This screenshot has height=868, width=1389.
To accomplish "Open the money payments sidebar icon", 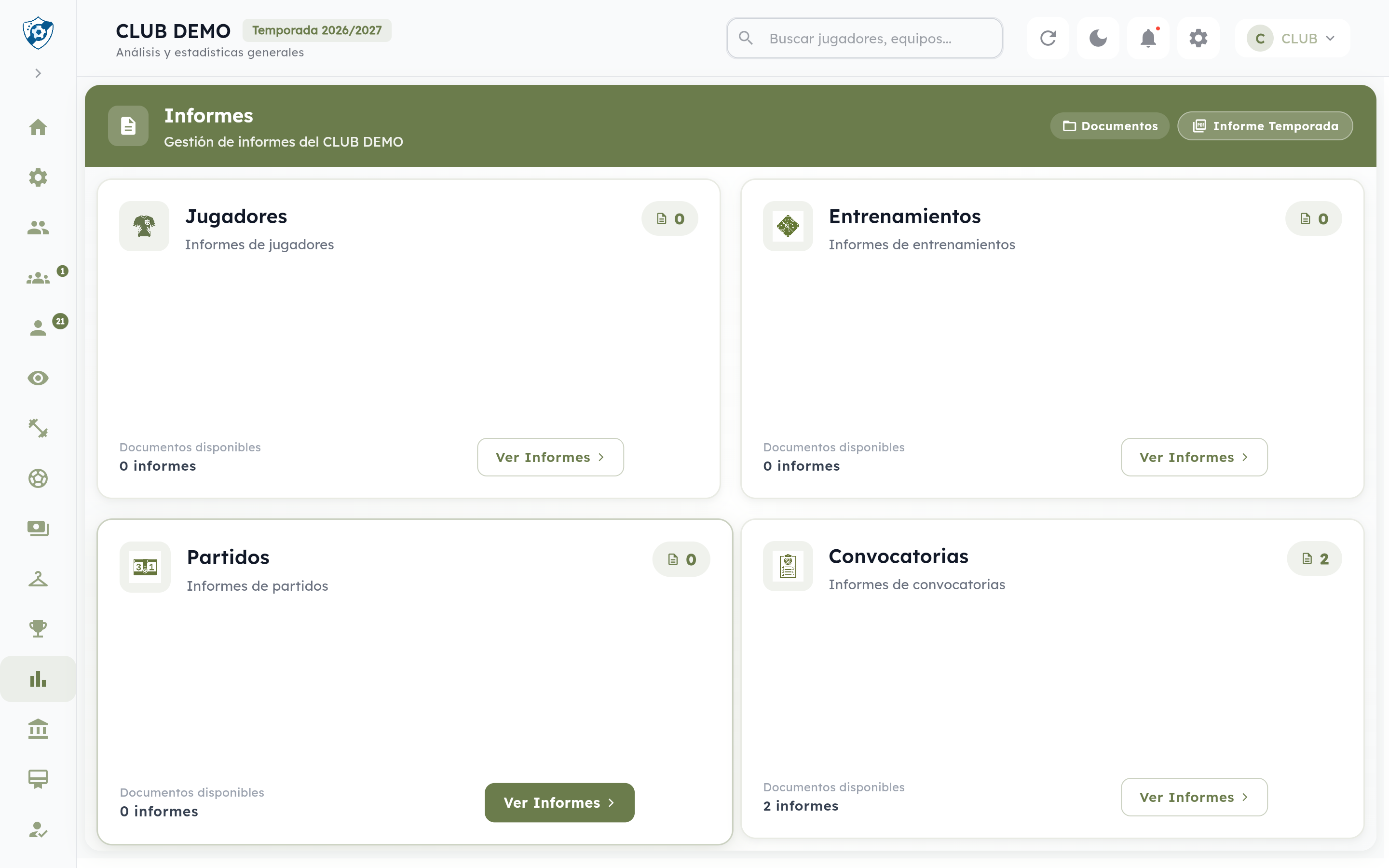I will pos(38,529).
